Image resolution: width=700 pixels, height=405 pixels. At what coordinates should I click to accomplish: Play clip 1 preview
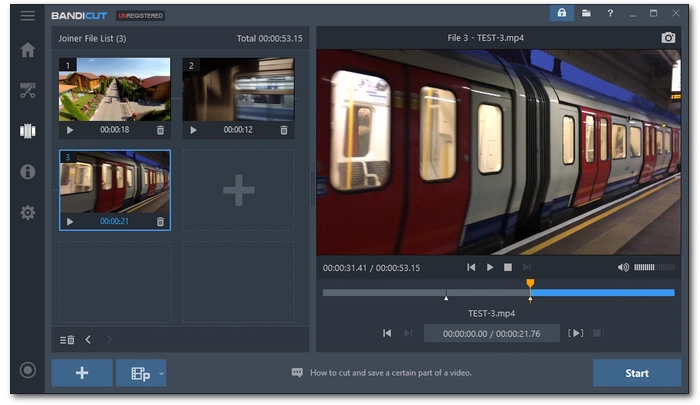click(70, 130)
